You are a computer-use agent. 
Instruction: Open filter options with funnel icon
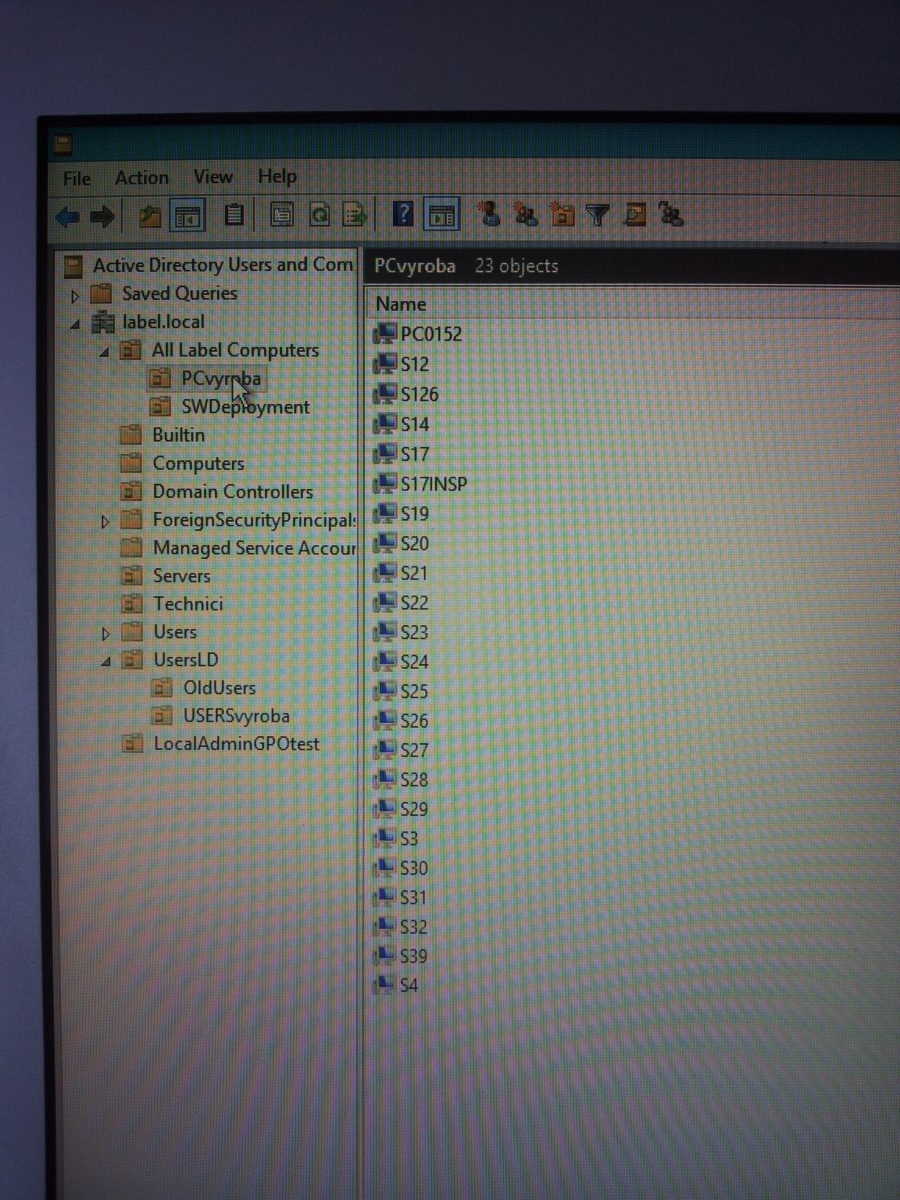(x=597, y=214)
